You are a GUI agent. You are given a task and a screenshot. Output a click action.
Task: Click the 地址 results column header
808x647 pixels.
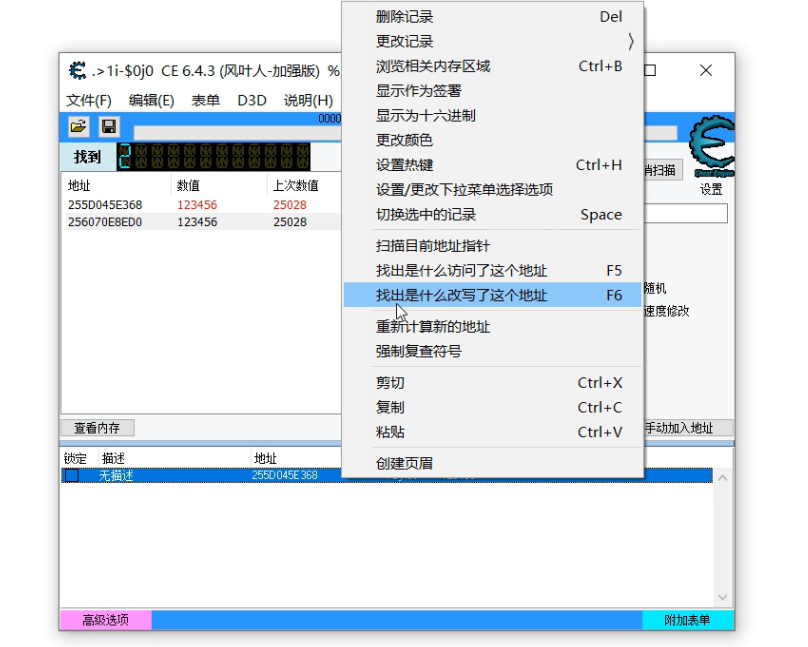coord(79,185)
